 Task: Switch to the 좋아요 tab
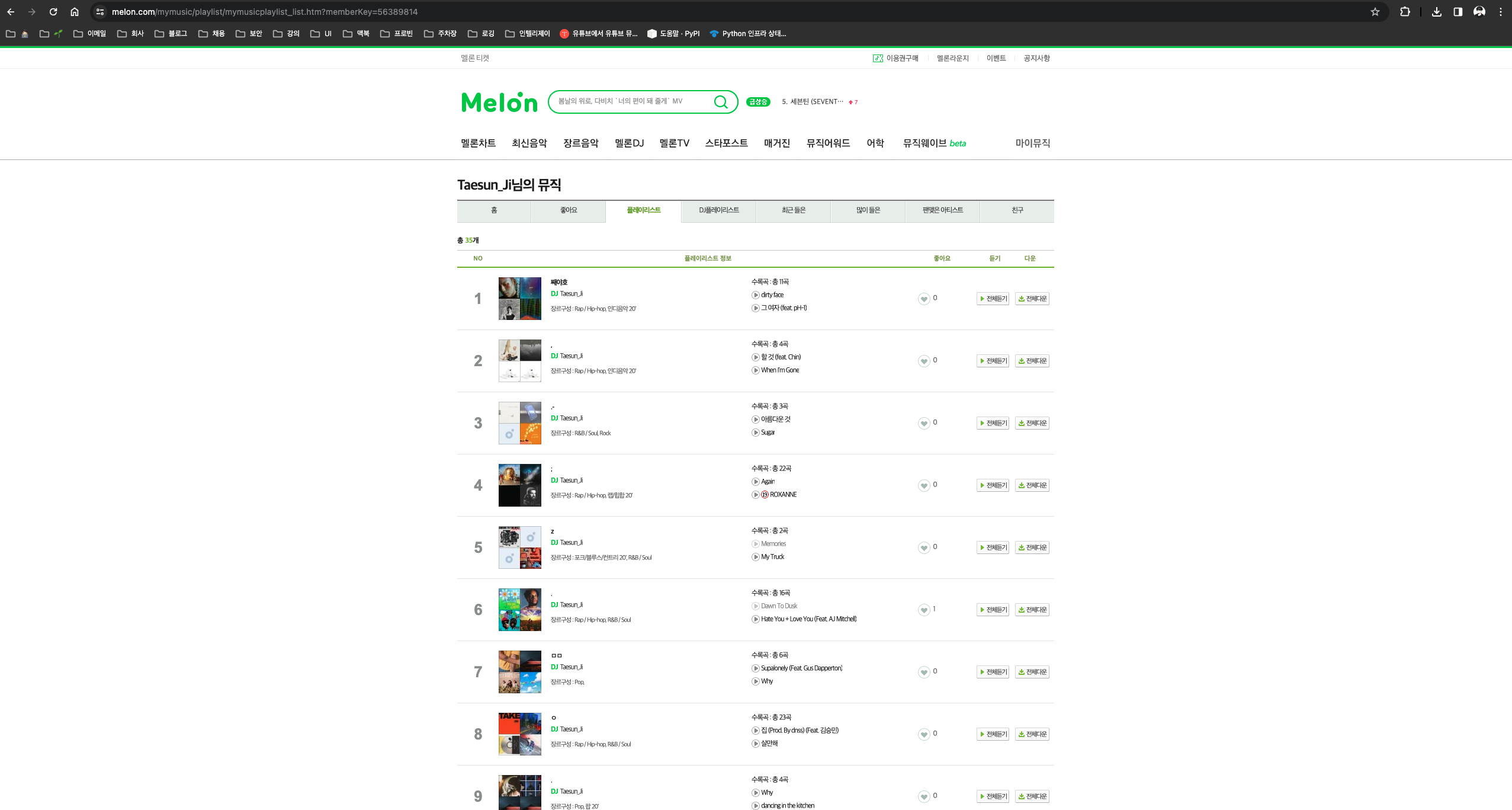[x=568, y=210]
